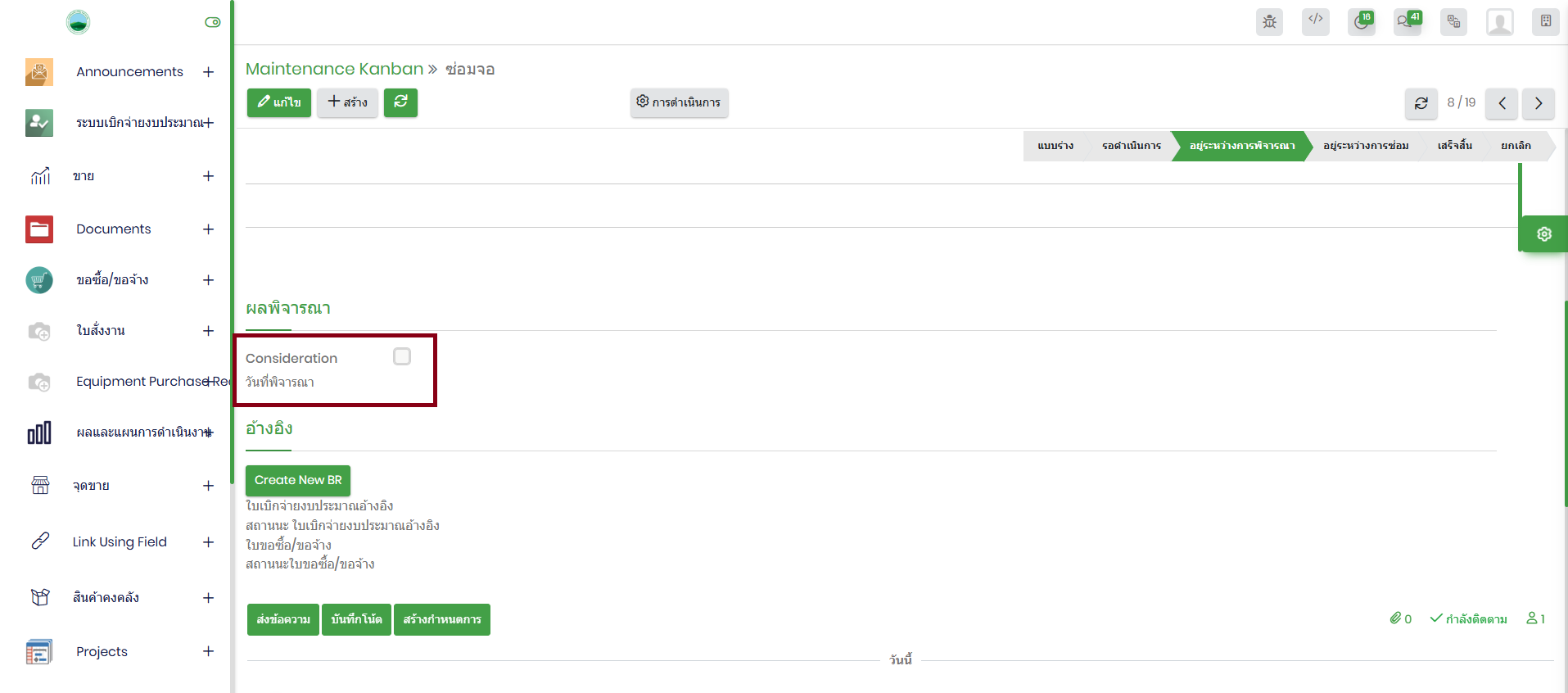
Task: Expand the Projects menu plus sign
Action: [x=209, y=651]
